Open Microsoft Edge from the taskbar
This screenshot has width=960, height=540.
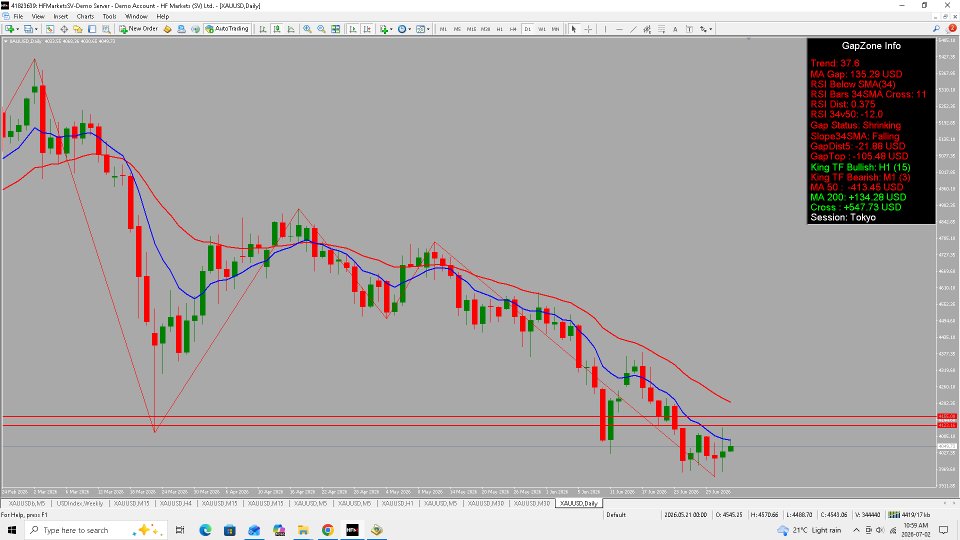pyautogui.click(x=205, y=530)
